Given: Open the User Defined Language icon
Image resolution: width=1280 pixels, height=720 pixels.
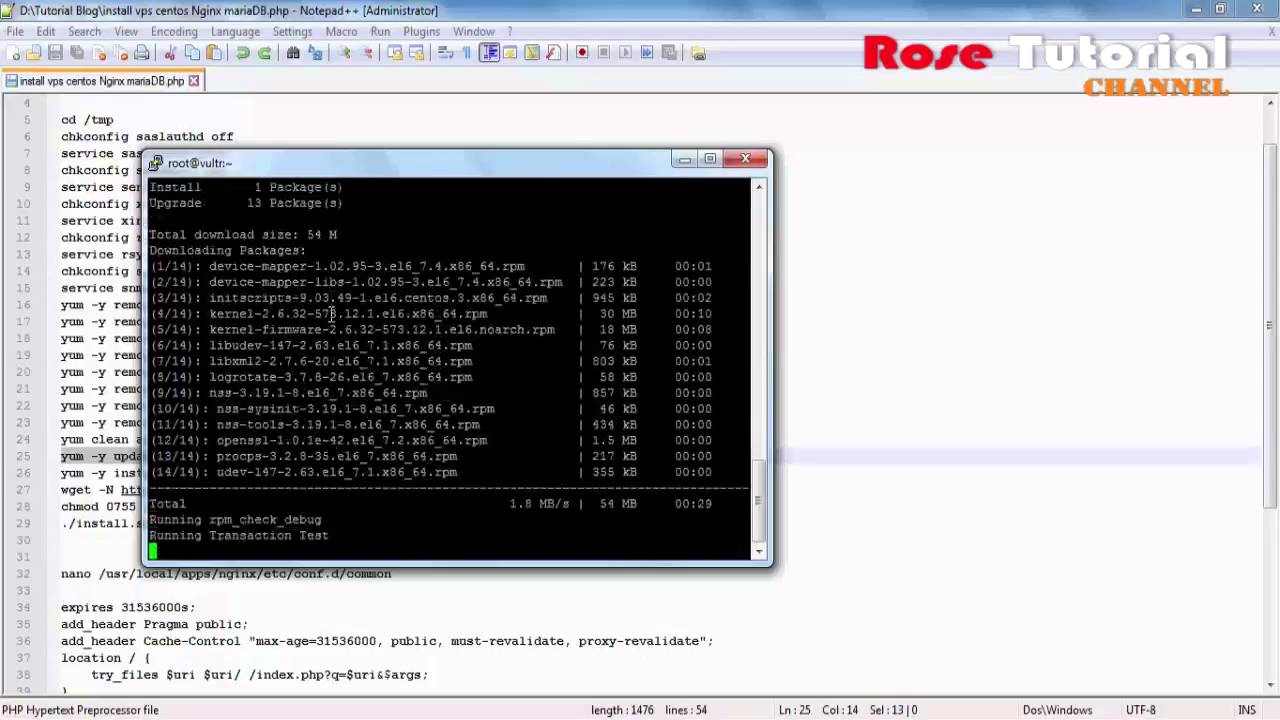Looking at the screenshot, I should 511,53.
